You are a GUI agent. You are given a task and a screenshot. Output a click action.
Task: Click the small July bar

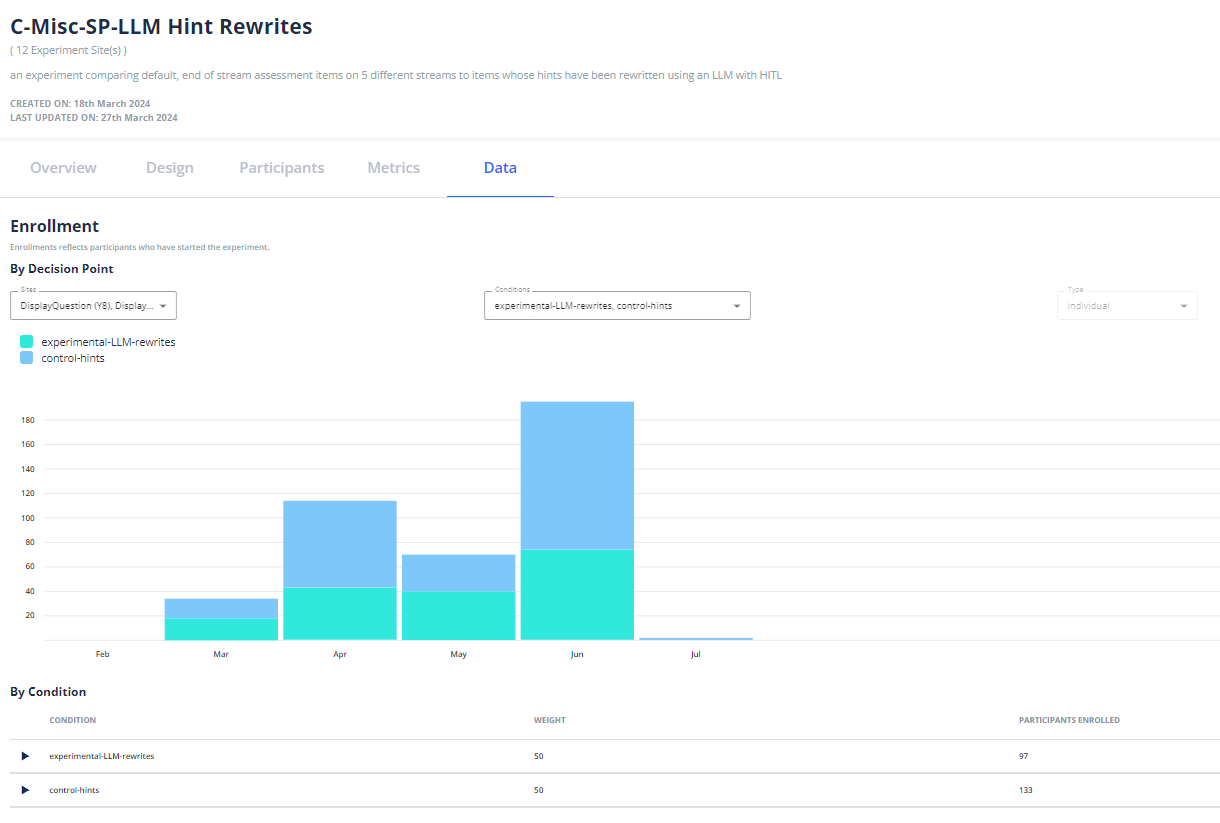tap(696, 639)
